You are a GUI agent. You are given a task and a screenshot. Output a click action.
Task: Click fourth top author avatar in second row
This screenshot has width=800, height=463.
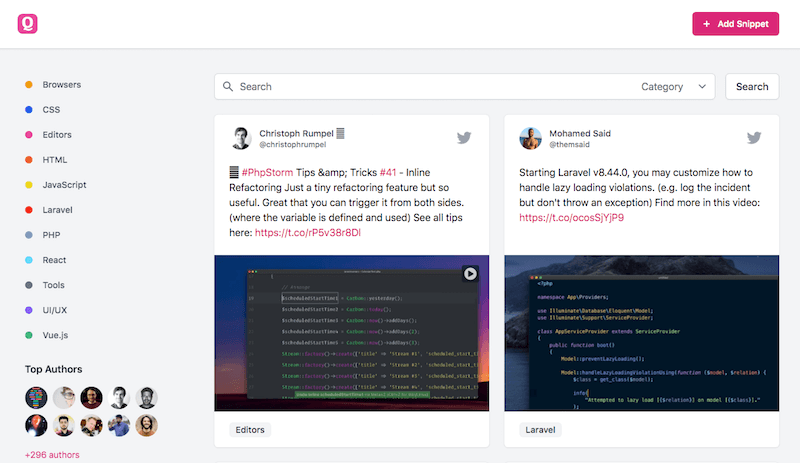(119, 425)
